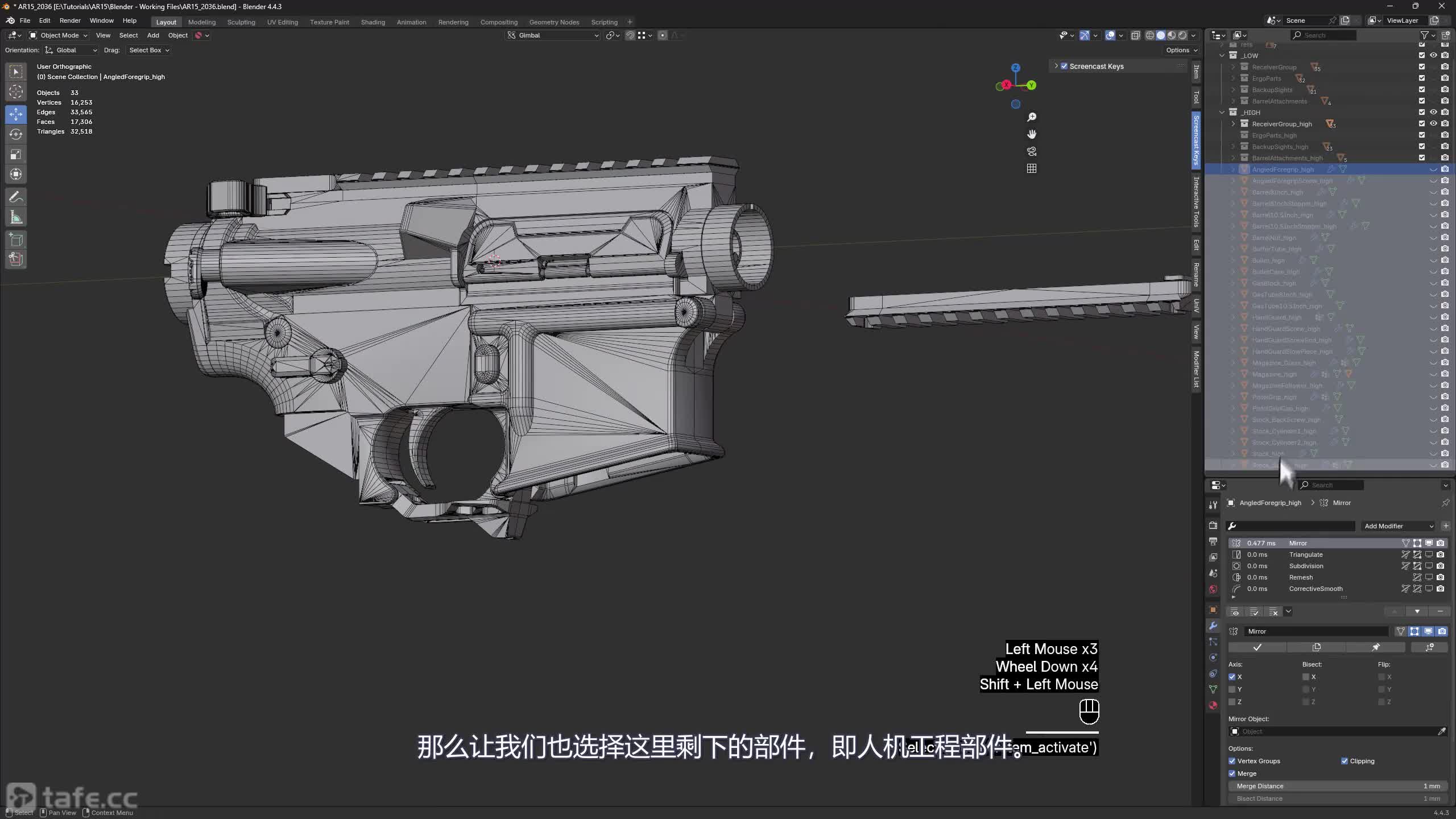1456x819 pixels.
Task: Activate the Cursor tool
Action: click(16, 92)
